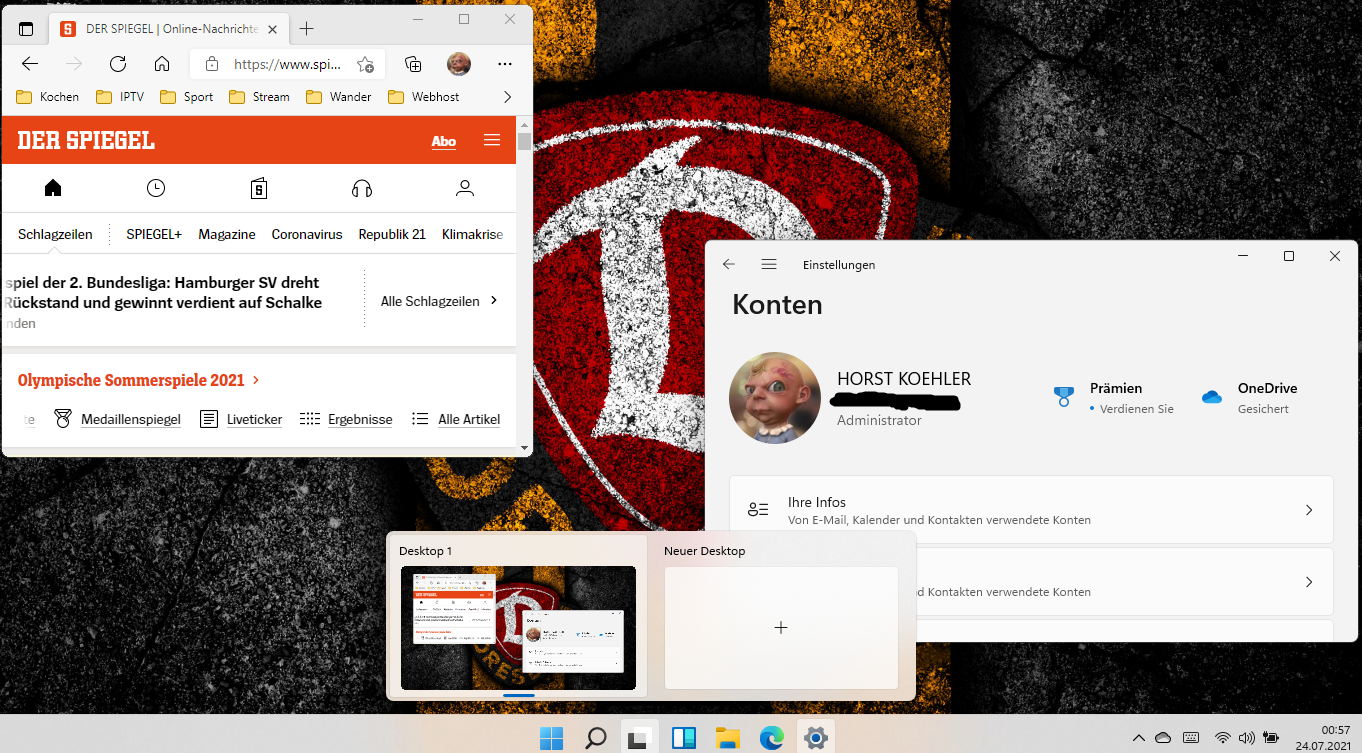
Task: Click Task View taskbar button
Action: [640, 738]
